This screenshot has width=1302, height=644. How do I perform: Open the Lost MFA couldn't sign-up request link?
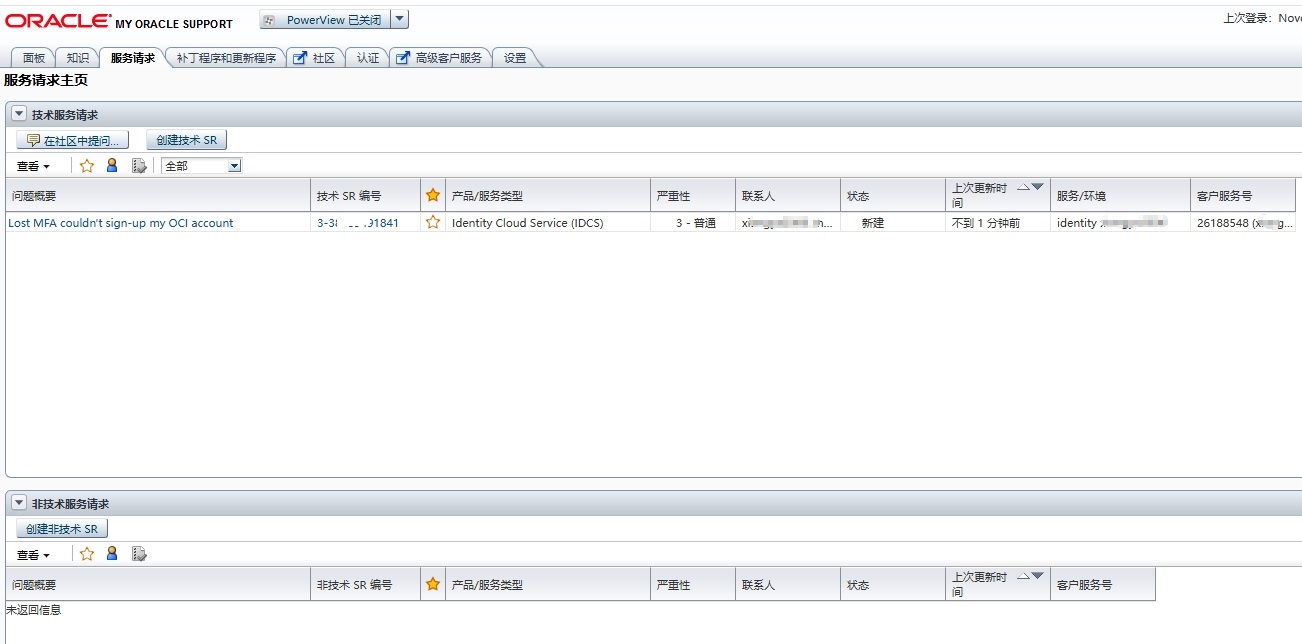(121, 223)
